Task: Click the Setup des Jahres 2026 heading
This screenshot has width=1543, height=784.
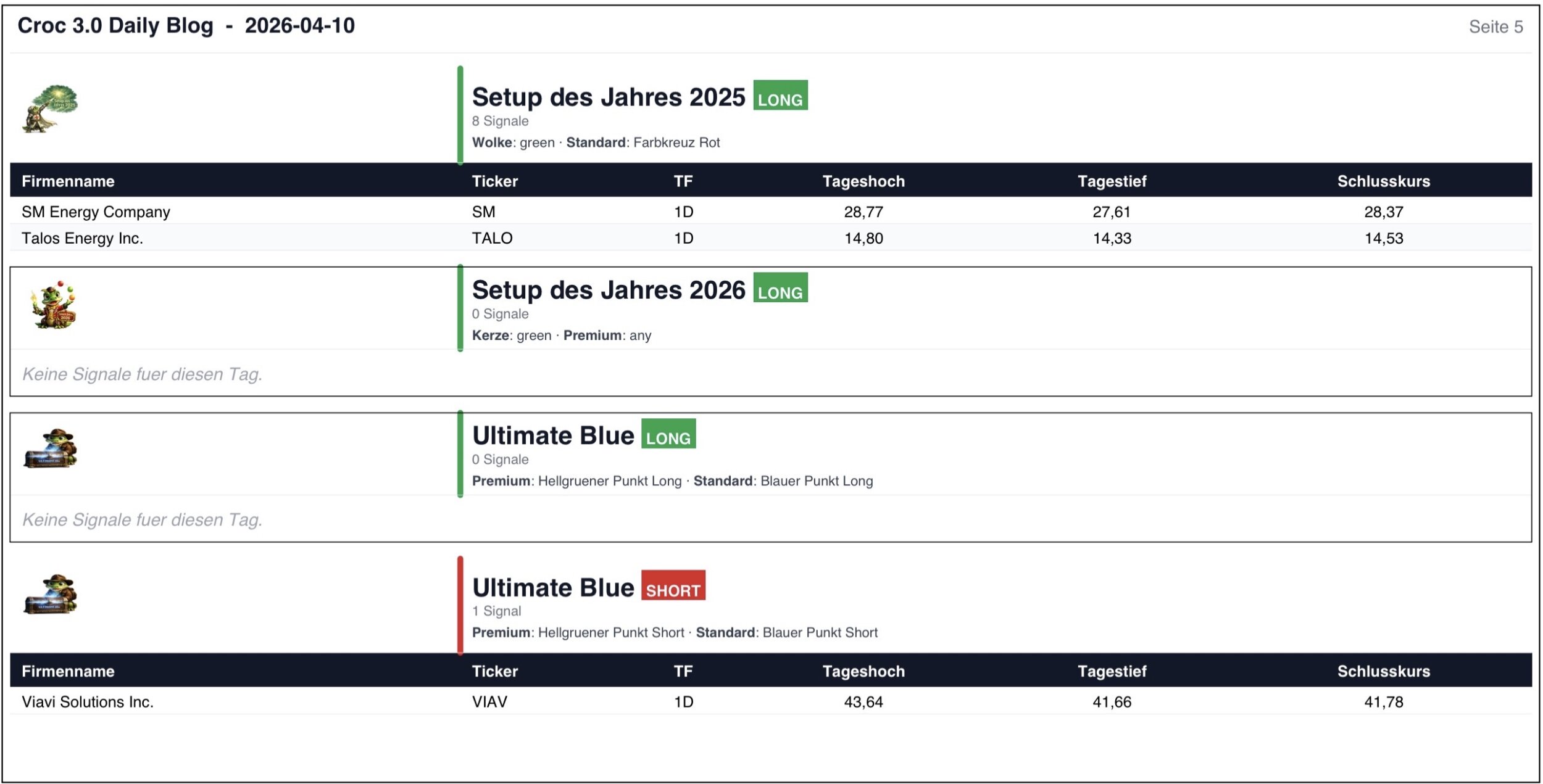Action: pyautogui.click(x=608, y=291)
